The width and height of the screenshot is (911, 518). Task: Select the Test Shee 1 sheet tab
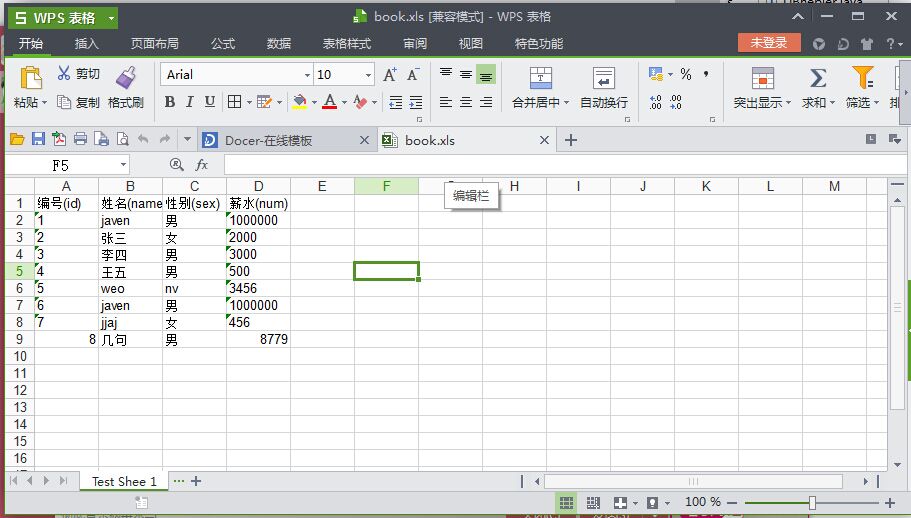pyautogui.click(x=124, y=481)
